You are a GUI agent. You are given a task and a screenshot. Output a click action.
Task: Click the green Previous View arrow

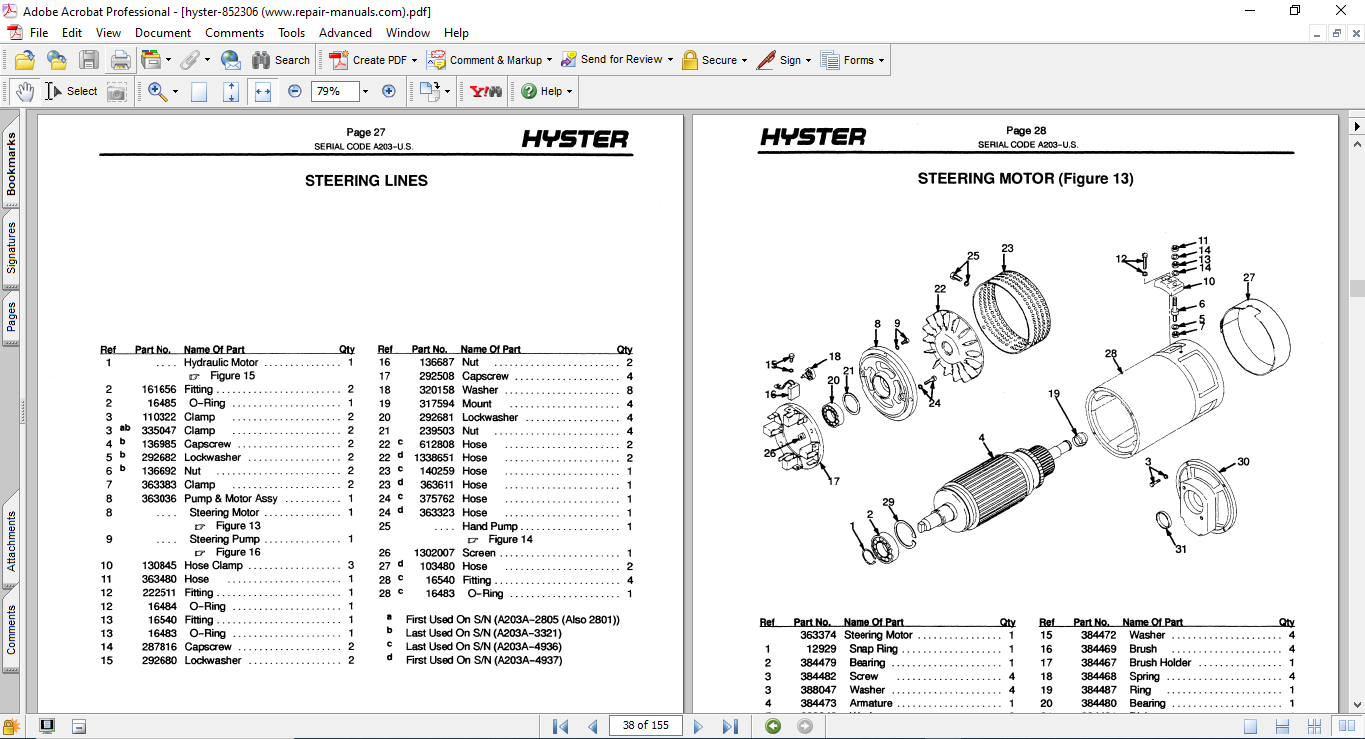pos(773,726)
